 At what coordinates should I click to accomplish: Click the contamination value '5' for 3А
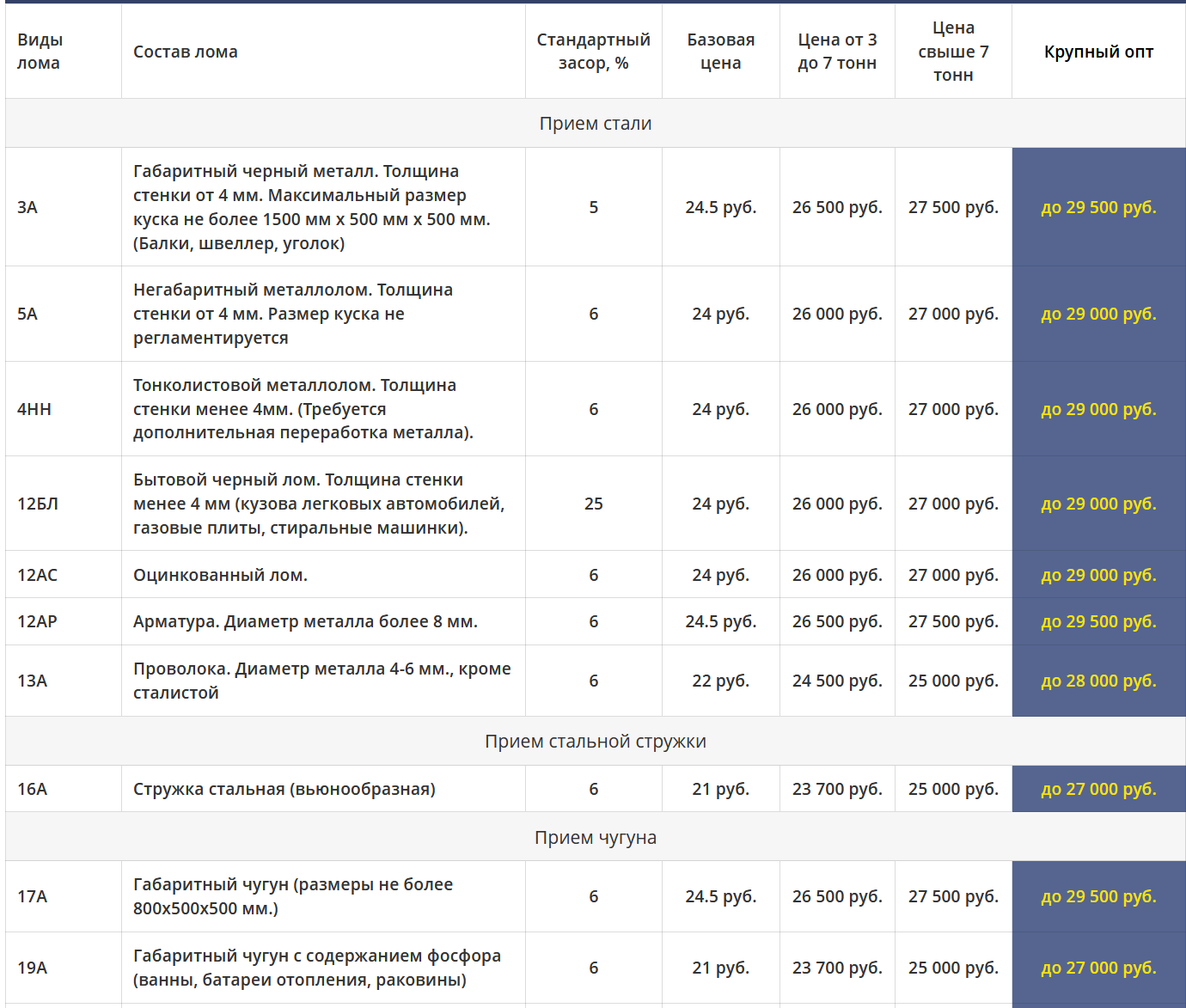[594, 207]
